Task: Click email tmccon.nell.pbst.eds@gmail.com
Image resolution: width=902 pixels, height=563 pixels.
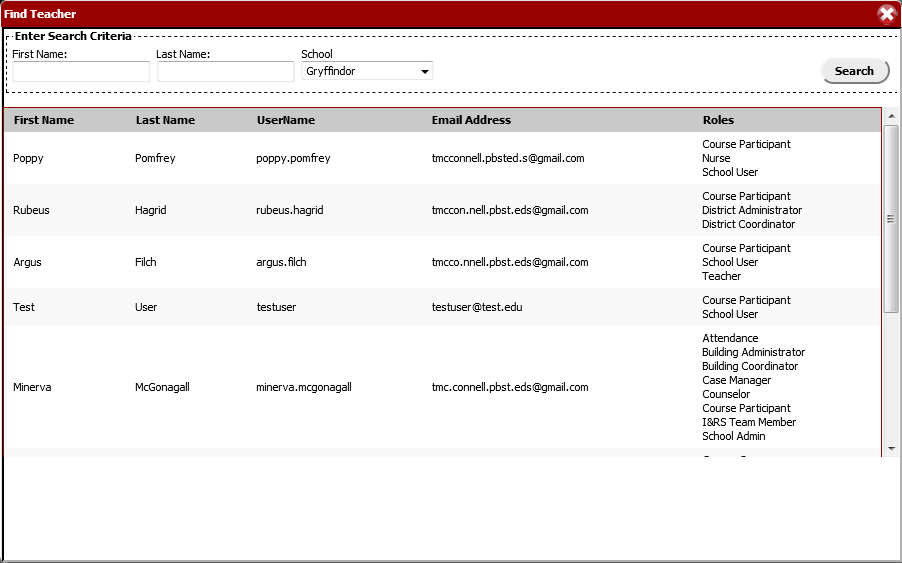Action: point(510,210)
